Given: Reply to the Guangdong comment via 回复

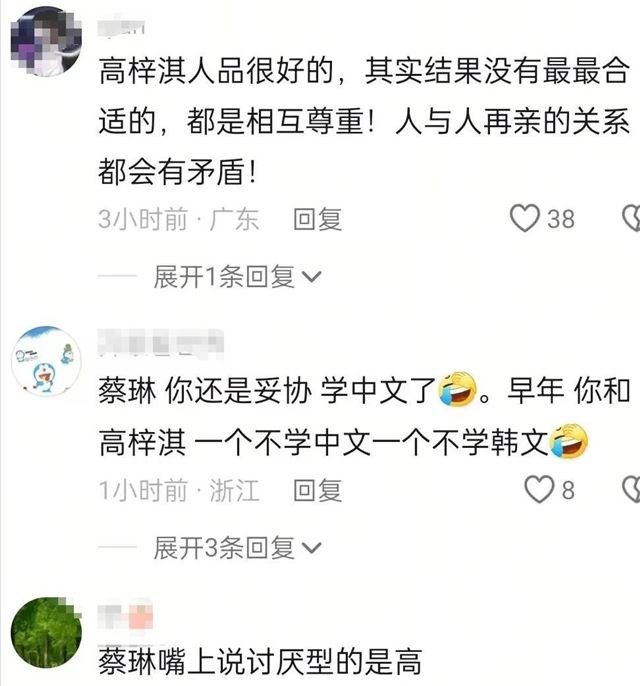Looking at the screenshot, I should click(x=317, y=219).
